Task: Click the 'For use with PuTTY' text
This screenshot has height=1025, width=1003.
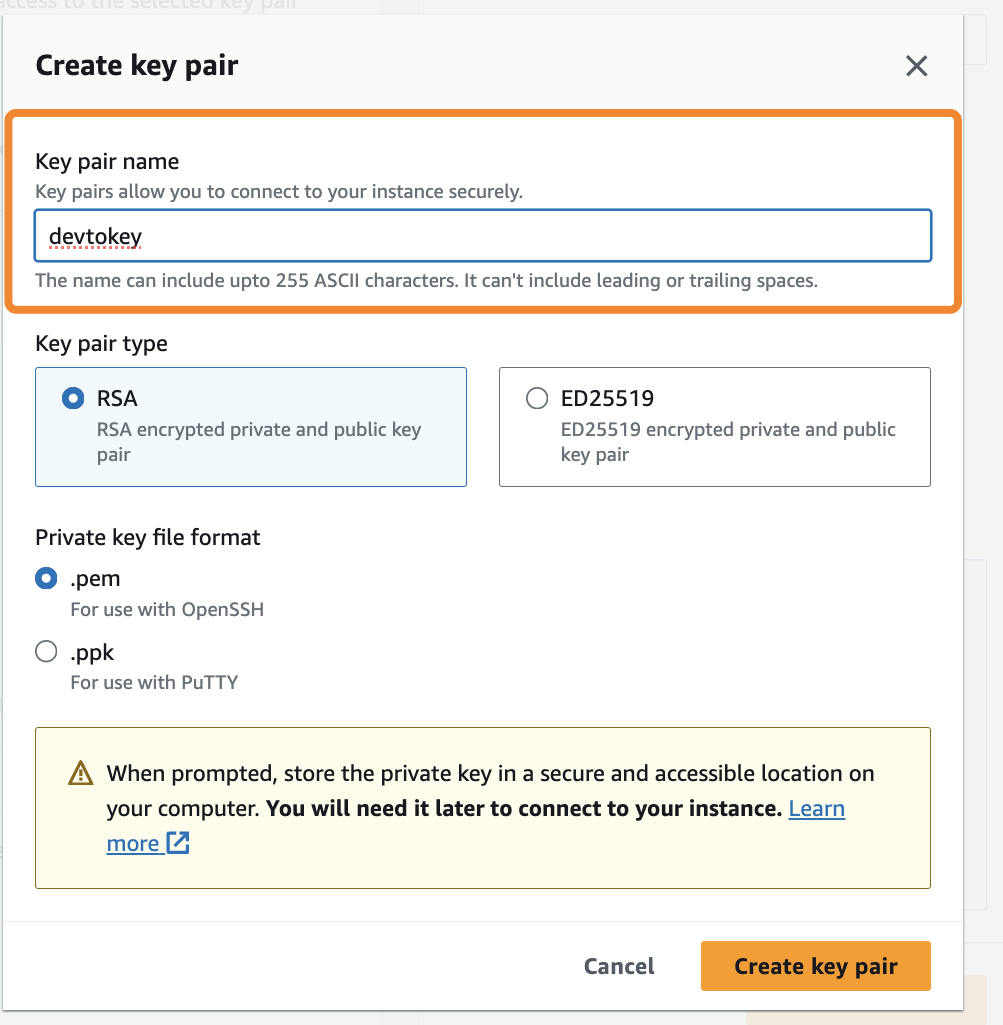Action: (x=154, y=683)
